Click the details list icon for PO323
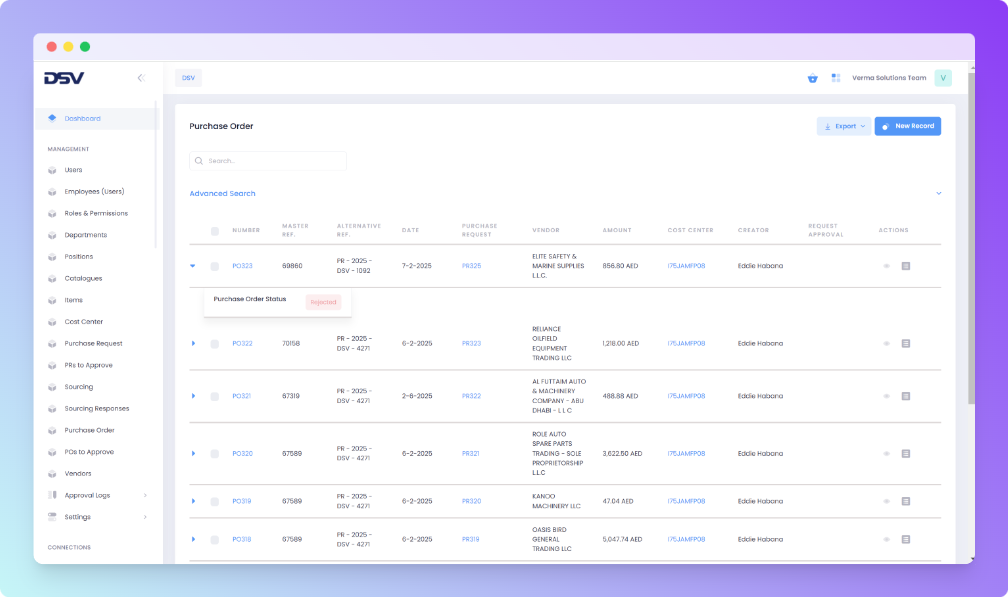The image size is (1008, 597). (x=906, y=266)
